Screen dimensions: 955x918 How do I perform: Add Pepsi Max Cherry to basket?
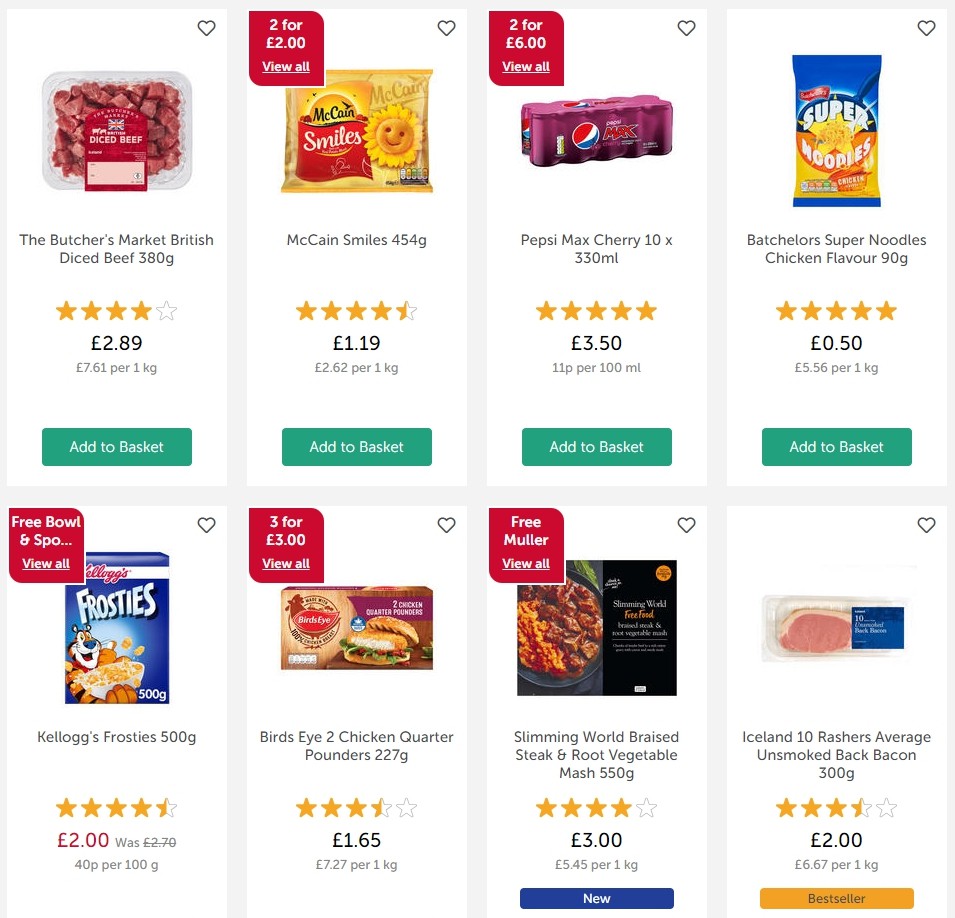pyautogui.click(x=596, y=447)
